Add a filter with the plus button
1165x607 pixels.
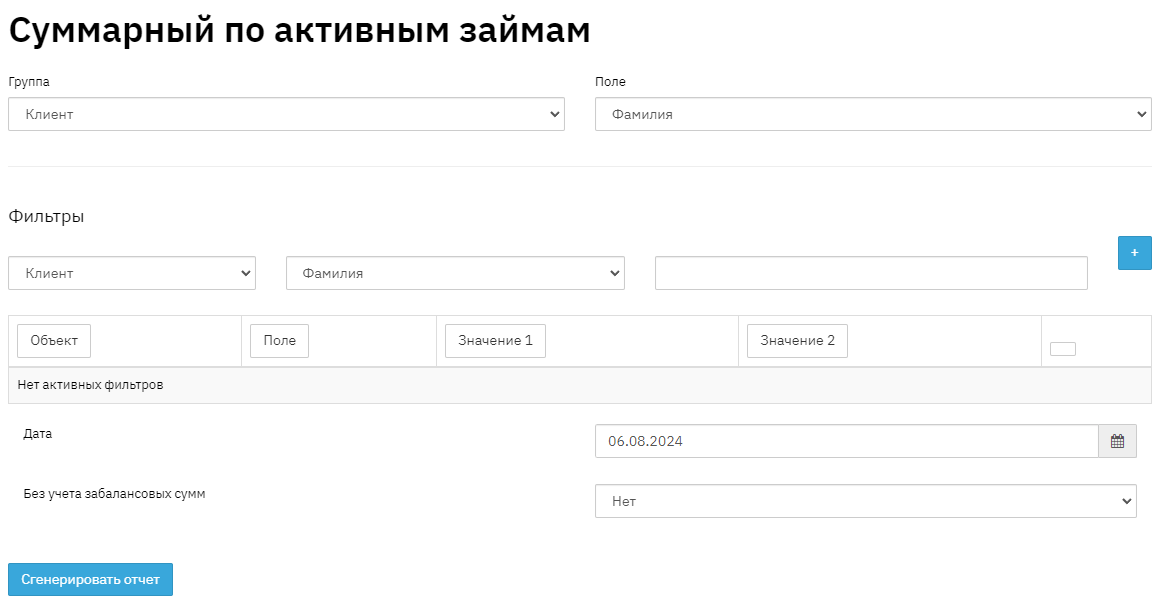point(1134,253)
